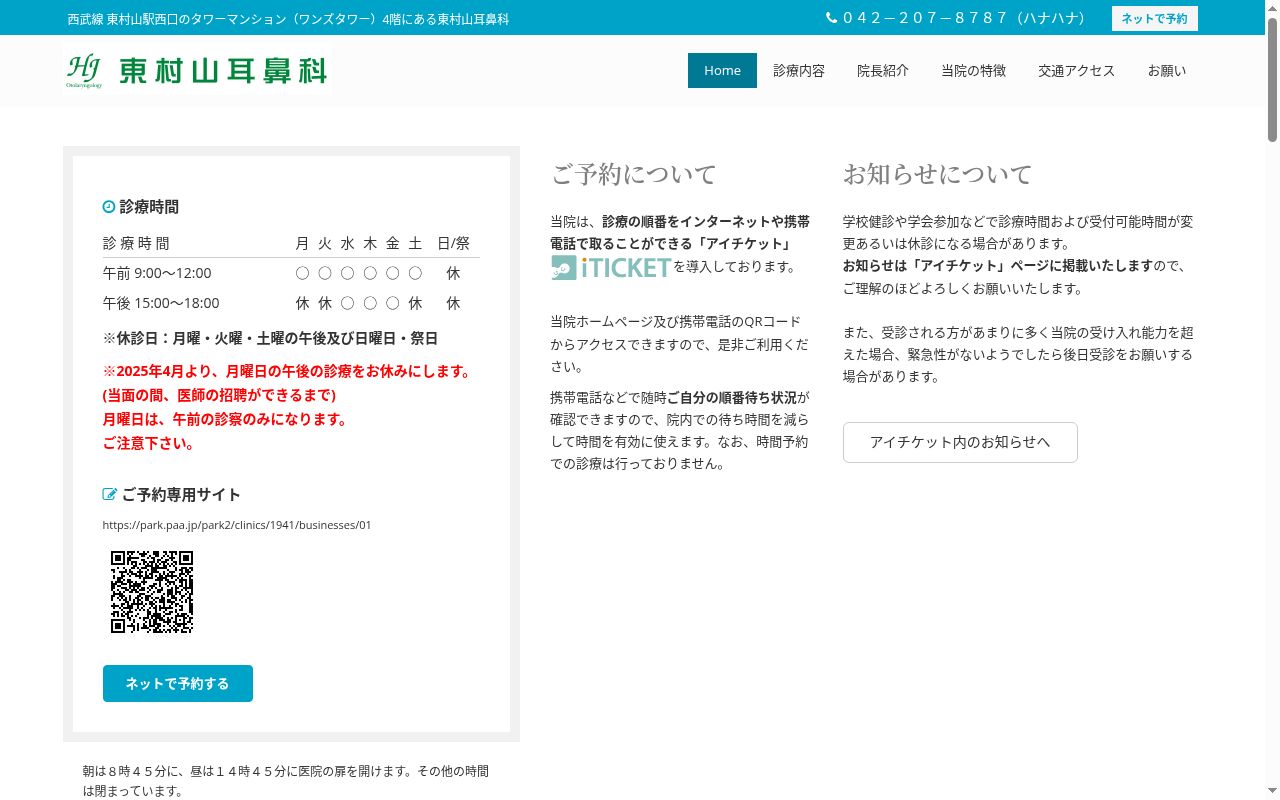Click the red ※2025年4月より notice line
1280x800 pixels.
click(x=287, y=371)
